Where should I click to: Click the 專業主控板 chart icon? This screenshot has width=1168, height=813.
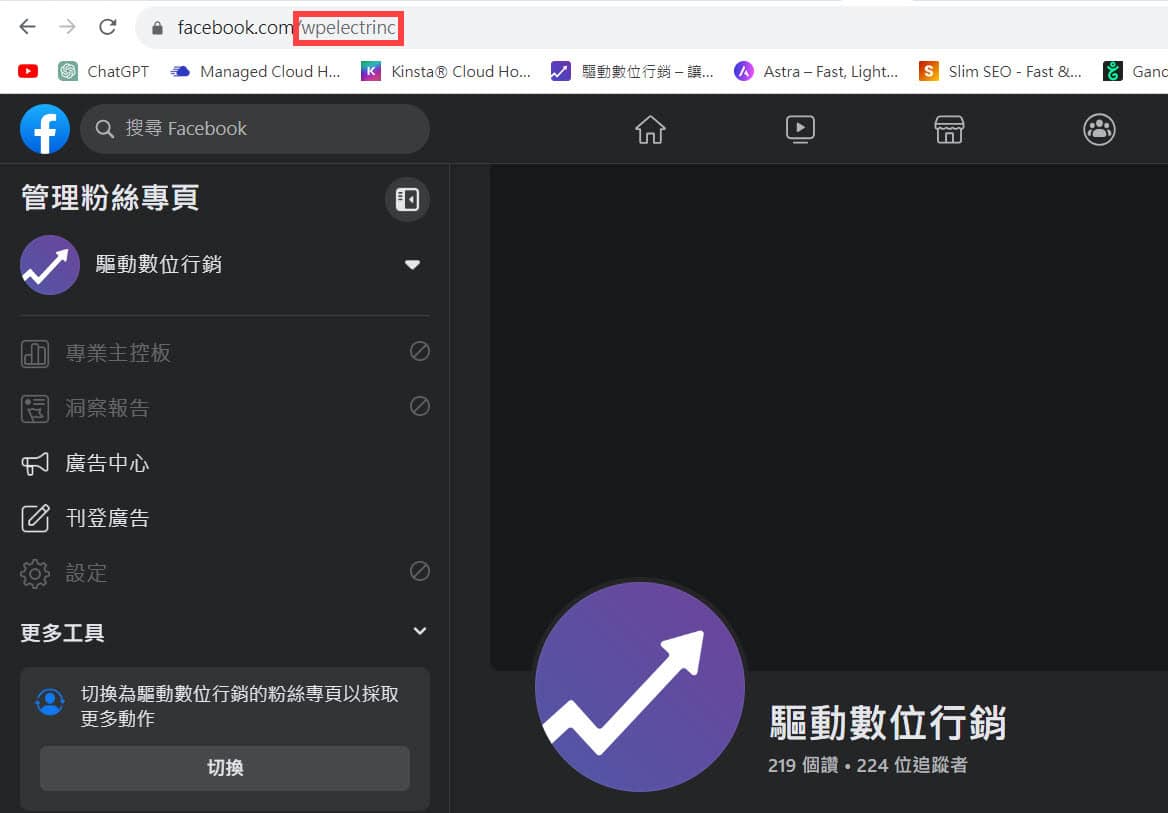[x=35, y=353]
